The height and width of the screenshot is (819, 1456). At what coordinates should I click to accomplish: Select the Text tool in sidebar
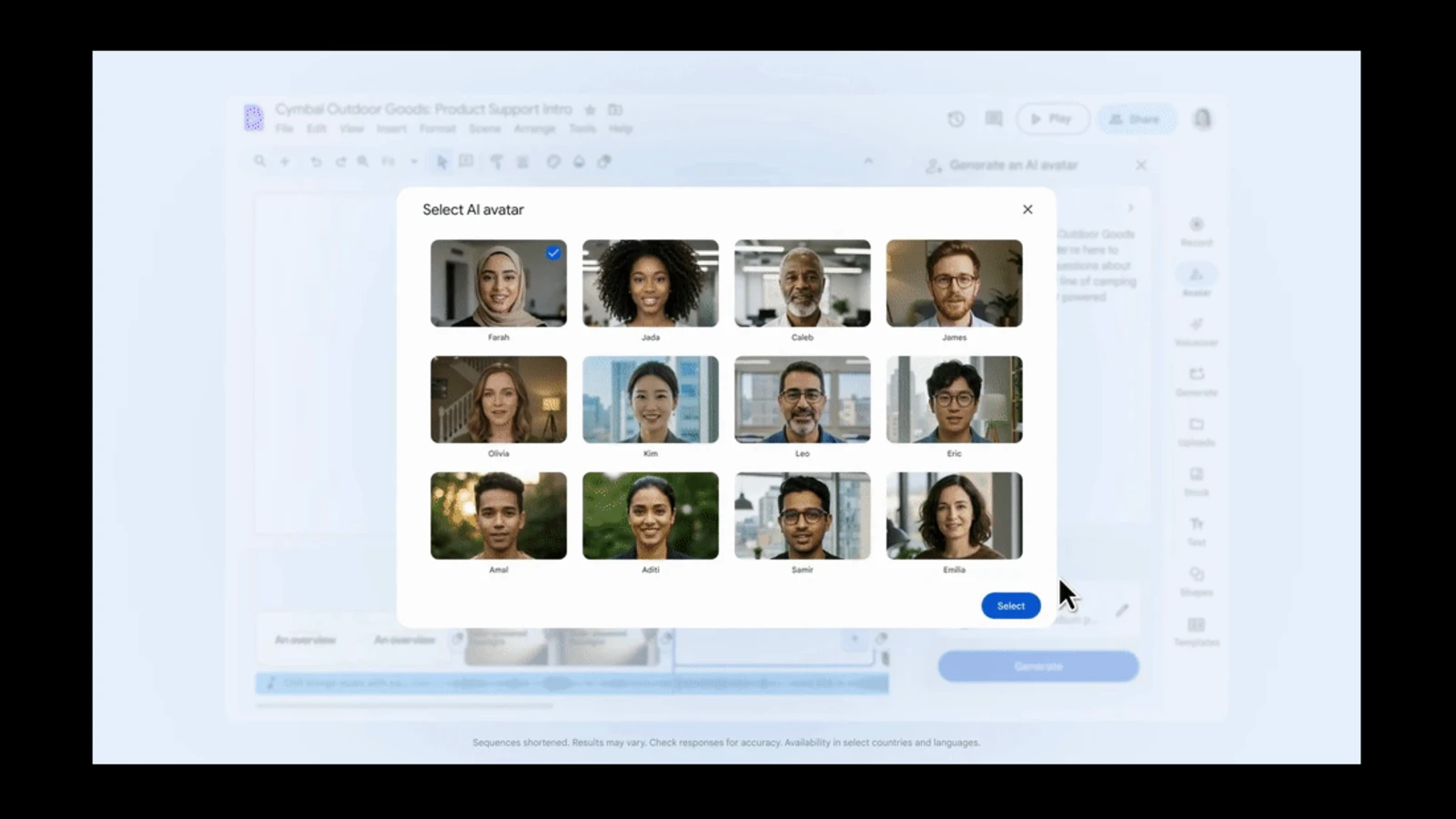[1196, 531]
